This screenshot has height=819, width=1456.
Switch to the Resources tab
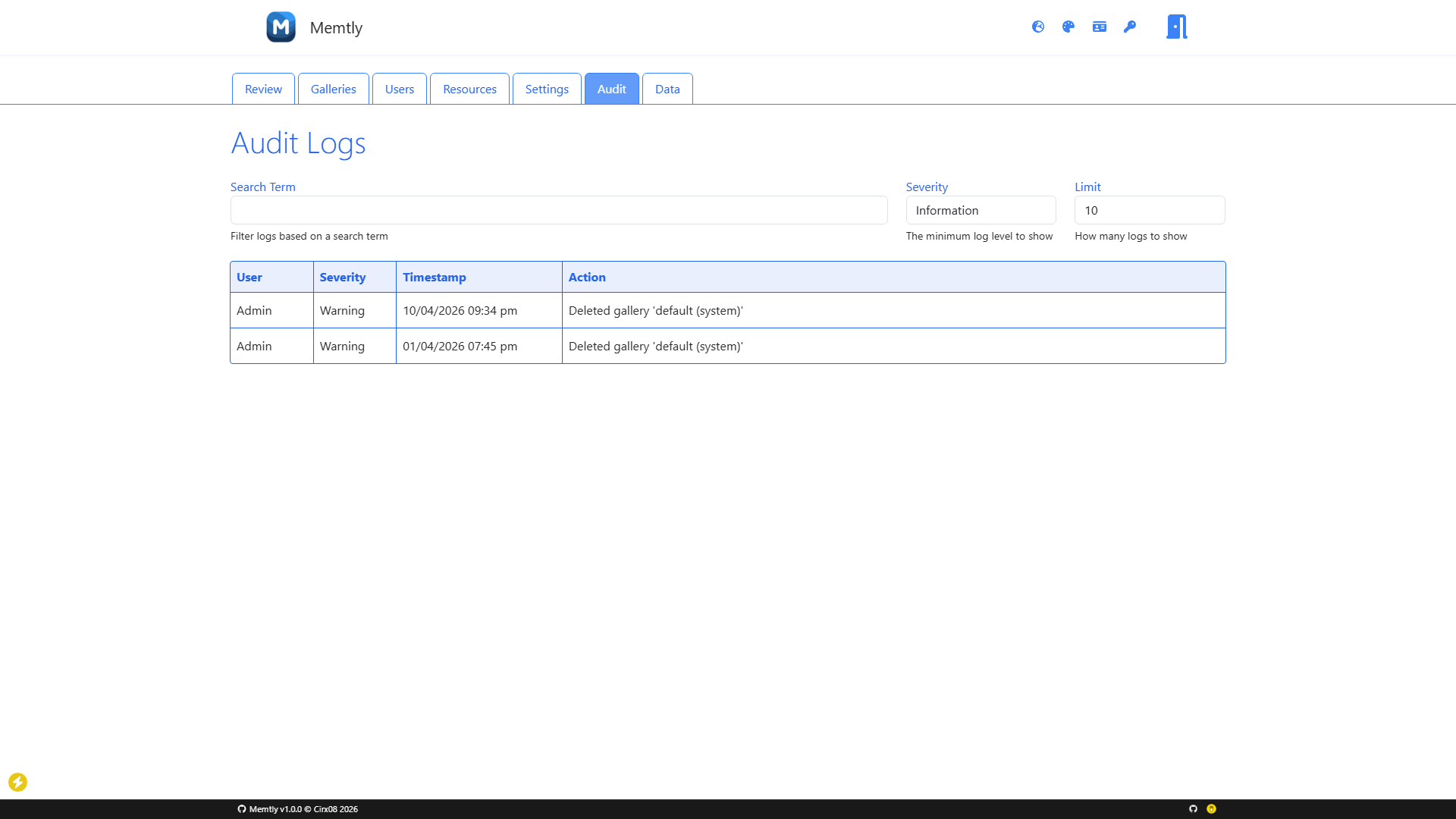tap(470, 89)
